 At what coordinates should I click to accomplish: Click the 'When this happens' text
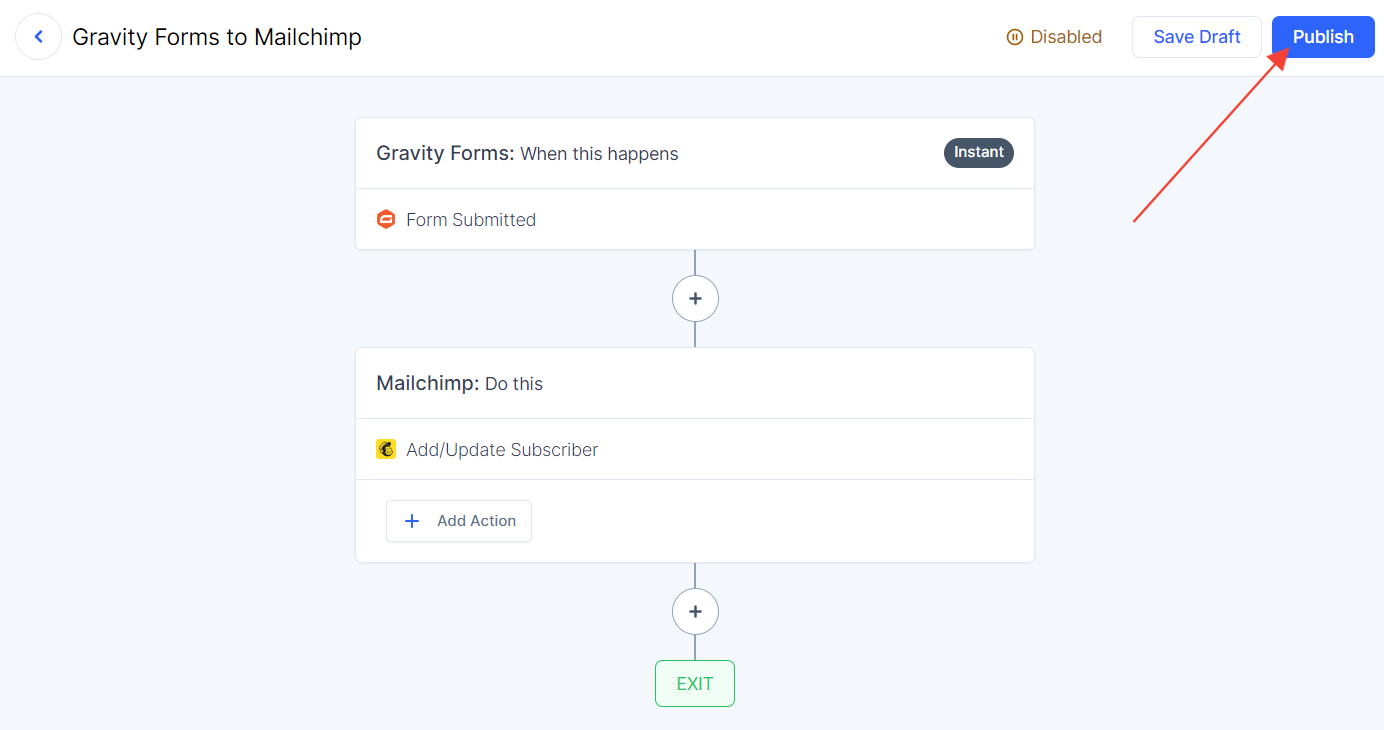point(599,154)
